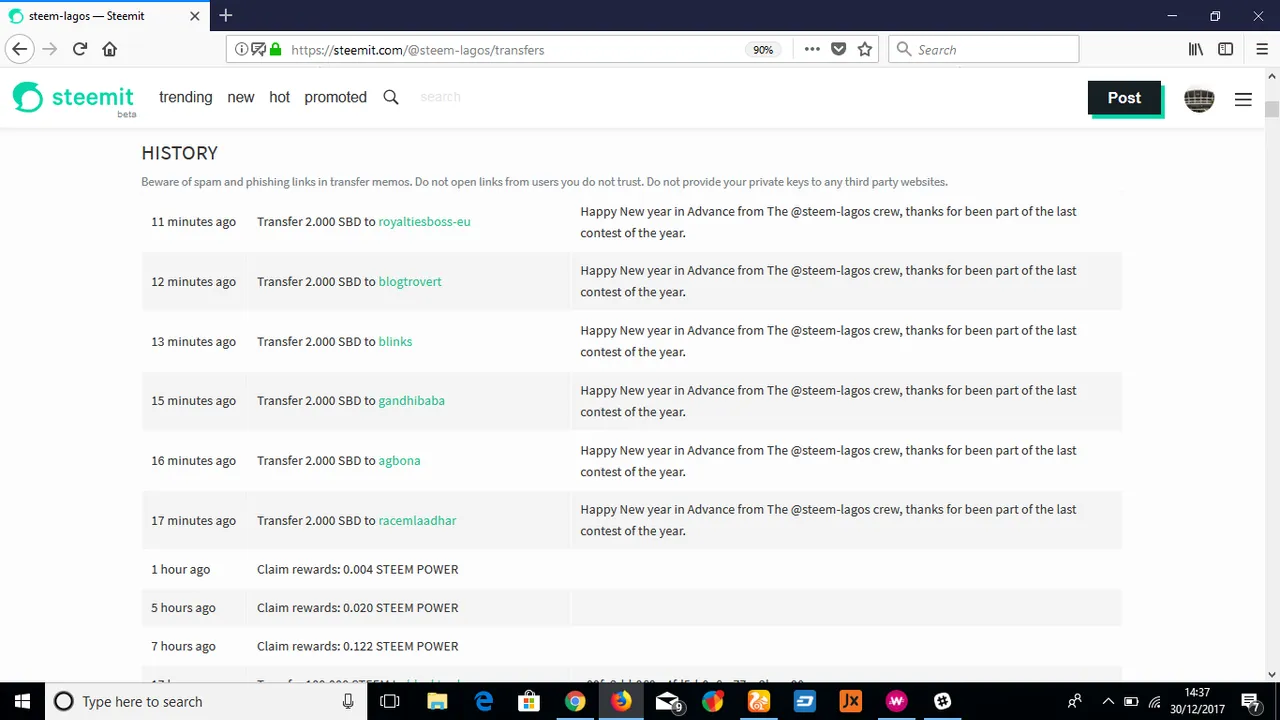This screenshot has height=720, width=1280.
Task: Open page actions three-dot menu
Action: tap(812, 49)
